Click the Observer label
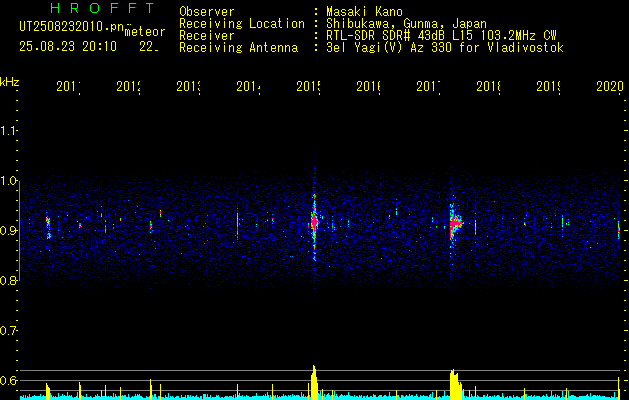The height and width of the screenshot is (400, 629). [207, 11]
